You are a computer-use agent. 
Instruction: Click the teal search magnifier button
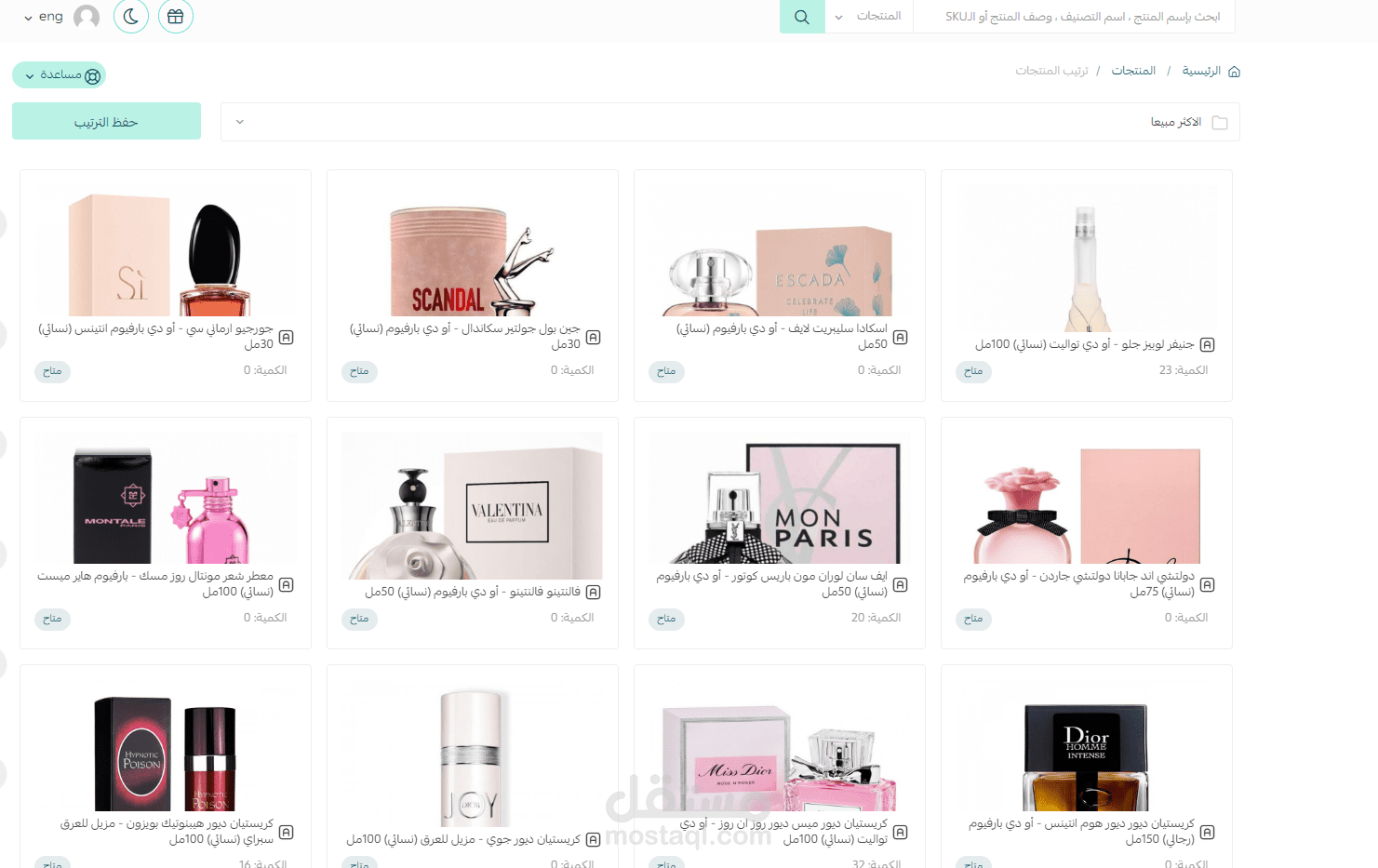click(x=802, y=17)
